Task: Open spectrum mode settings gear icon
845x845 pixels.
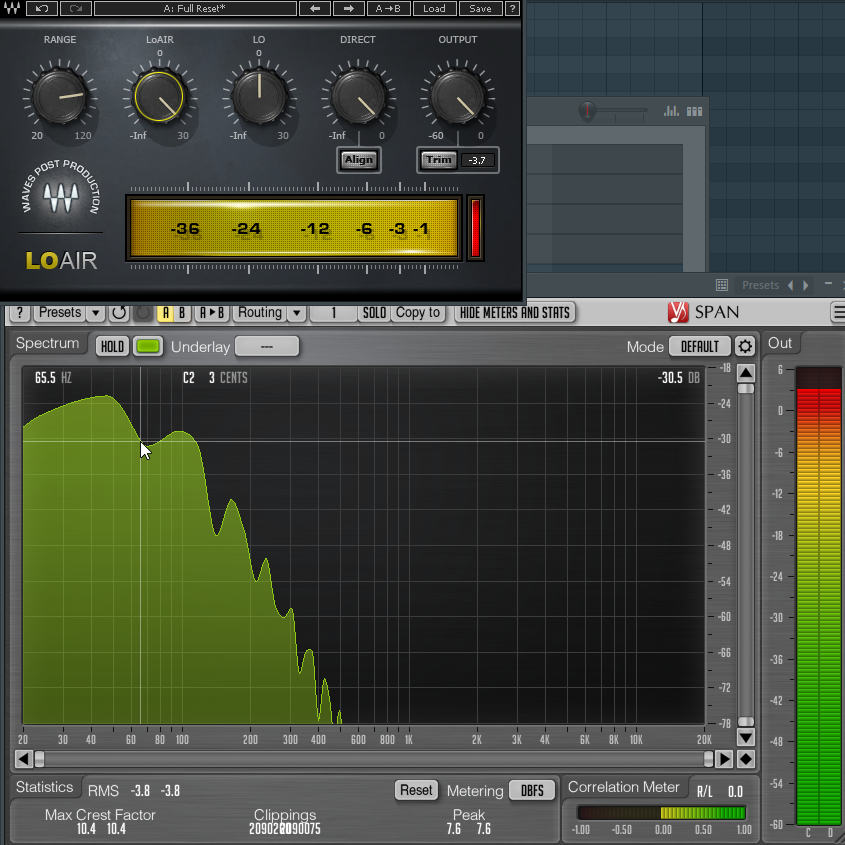Action: pos(745,347)
